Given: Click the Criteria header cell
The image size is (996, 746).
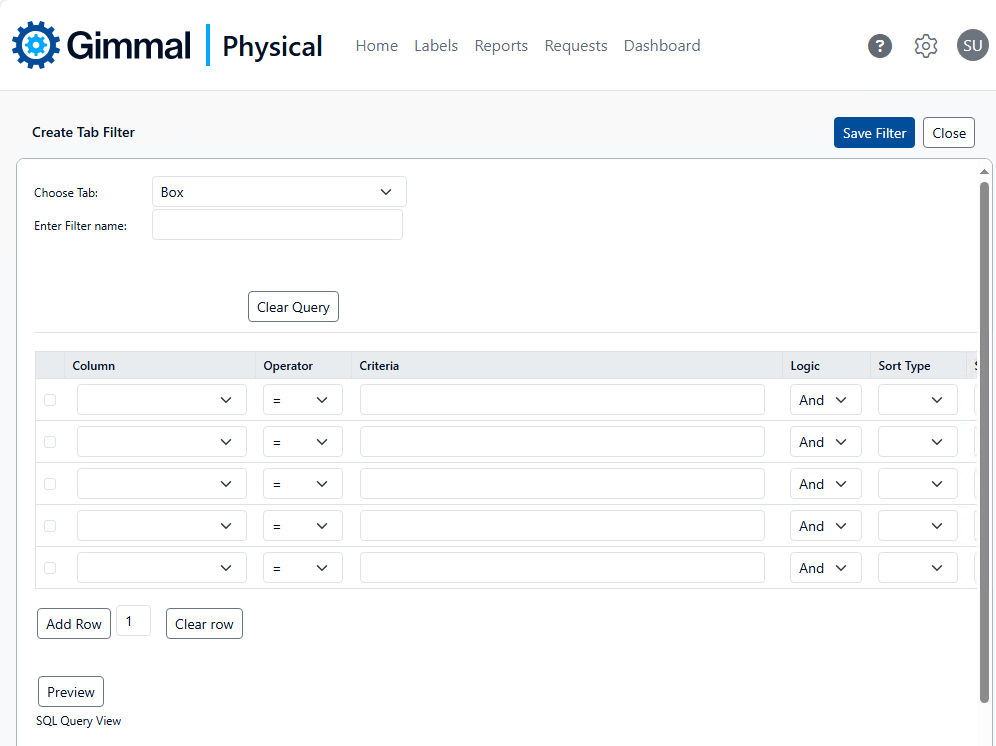Looking at the screenshot, I should coord(567,365).
